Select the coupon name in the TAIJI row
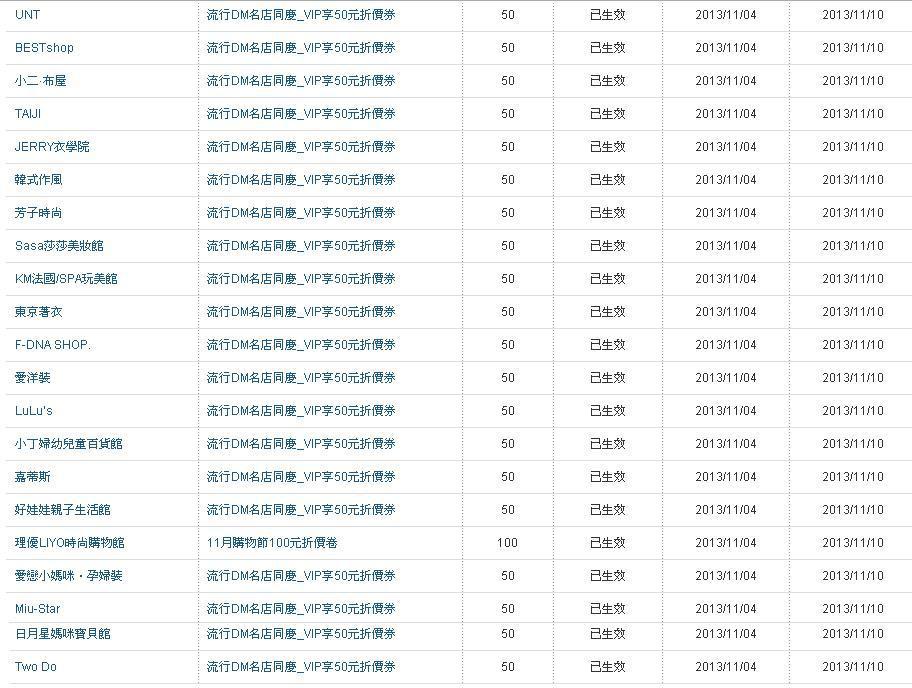Viewport: 912px width, 688px height. pos(301,113)
